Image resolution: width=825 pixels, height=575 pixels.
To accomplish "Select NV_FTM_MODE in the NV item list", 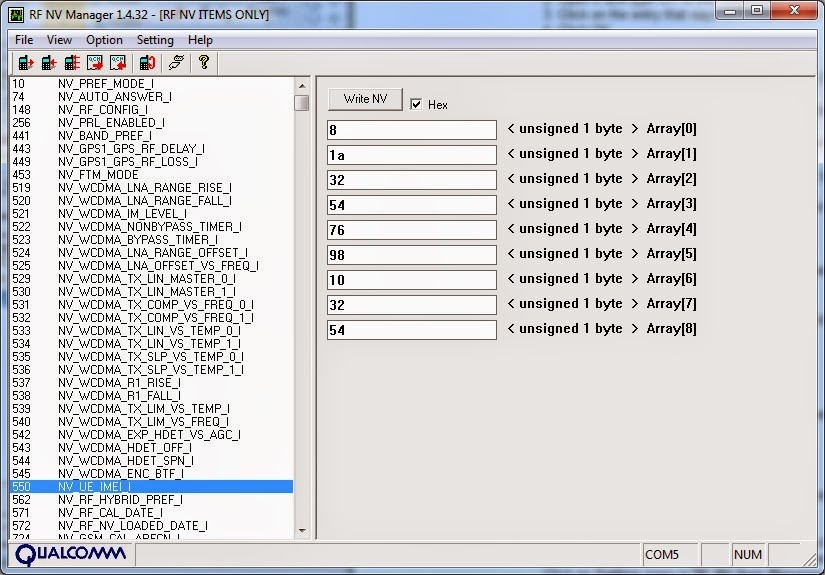I will (x=98, y=175).
